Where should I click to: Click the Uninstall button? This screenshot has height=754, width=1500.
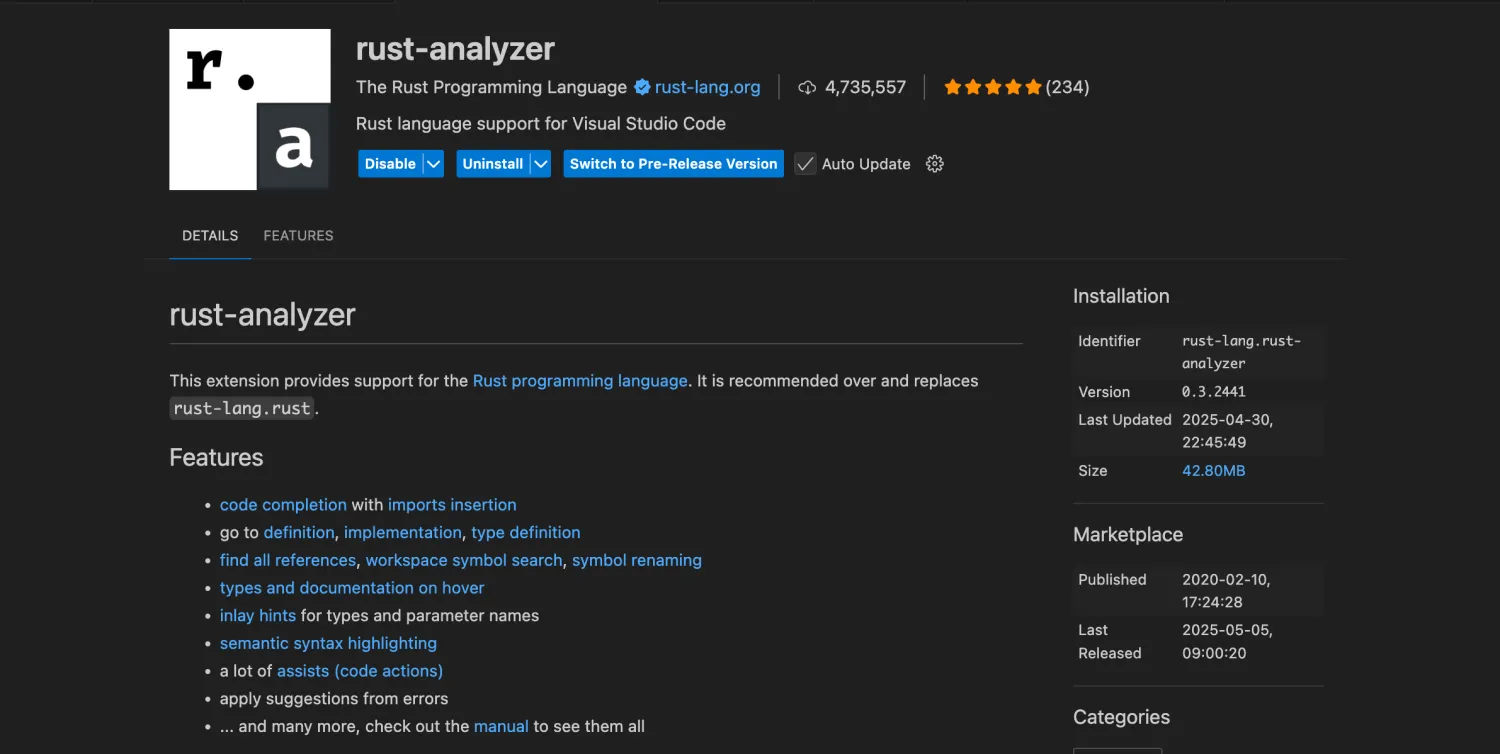coord(493,164)
